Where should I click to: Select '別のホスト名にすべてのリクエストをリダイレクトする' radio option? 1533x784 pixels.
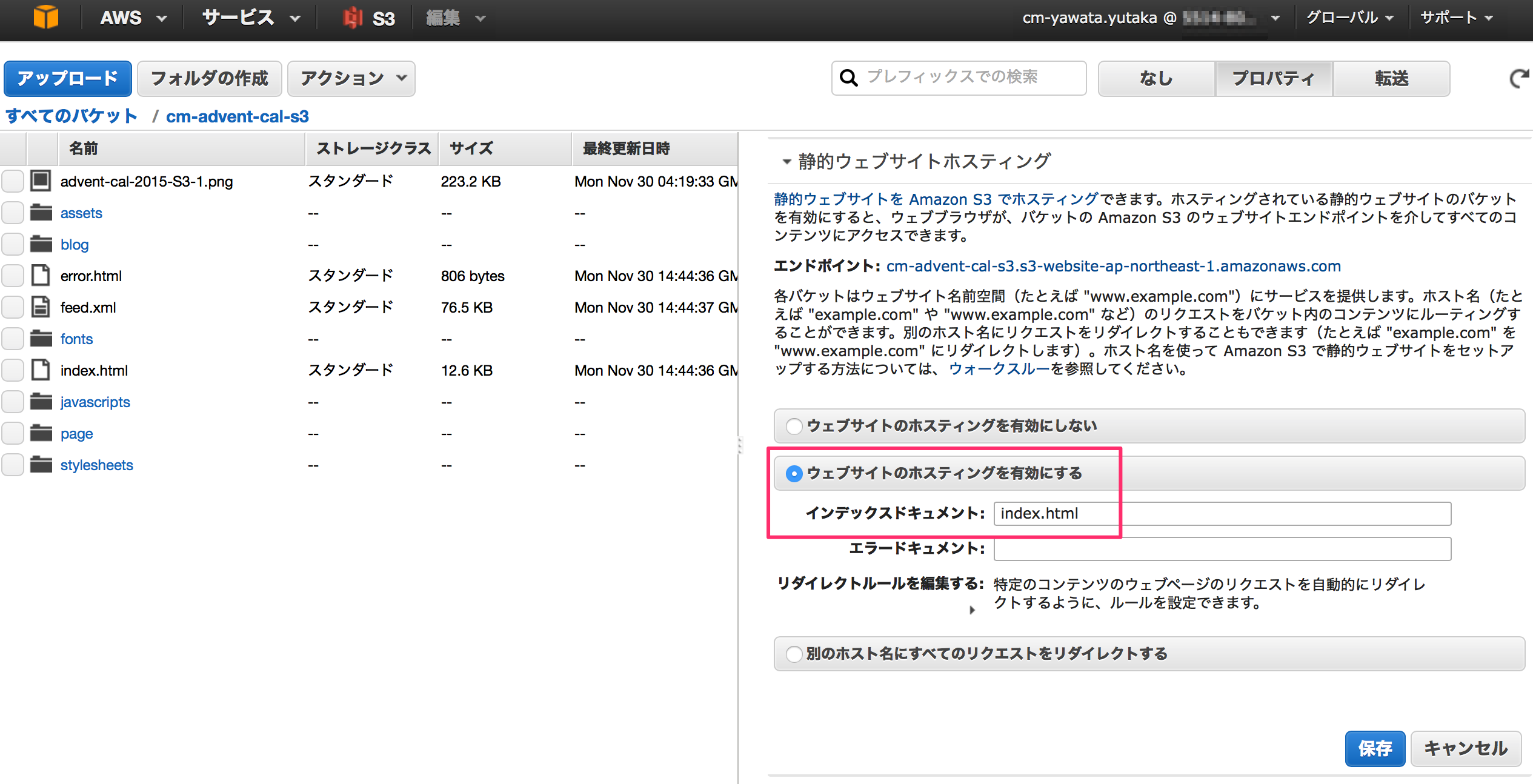794,654
